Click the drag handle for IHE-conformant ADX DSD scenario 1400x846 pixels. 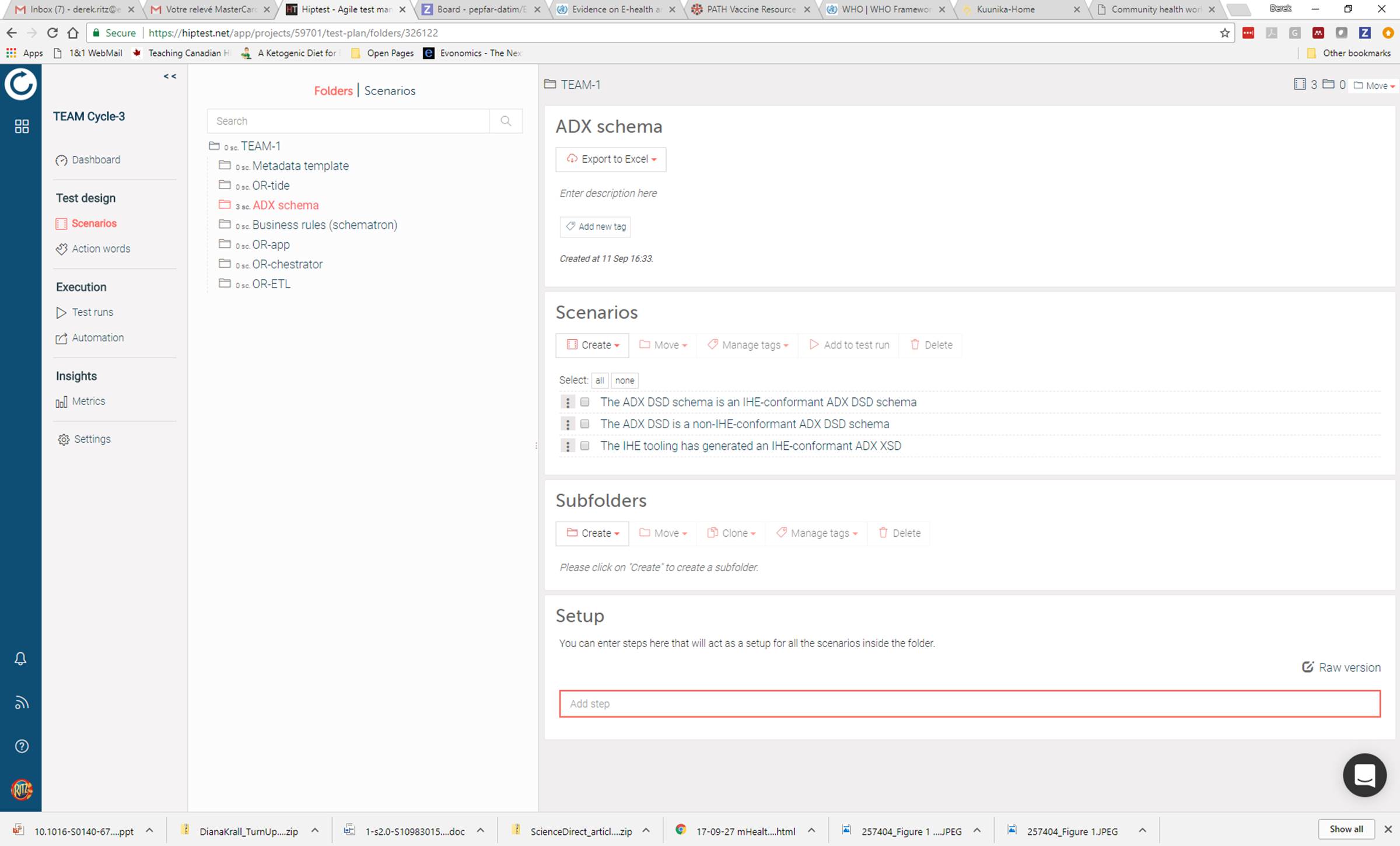(x=567, y=402)
